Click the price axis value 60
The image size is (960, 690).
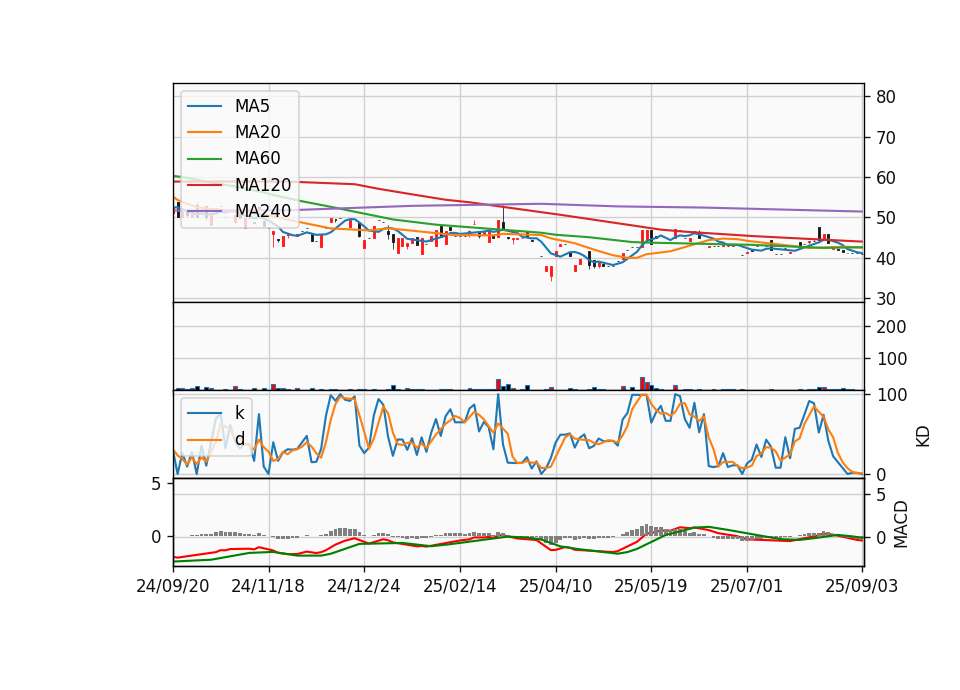click(x=885, y=178)
